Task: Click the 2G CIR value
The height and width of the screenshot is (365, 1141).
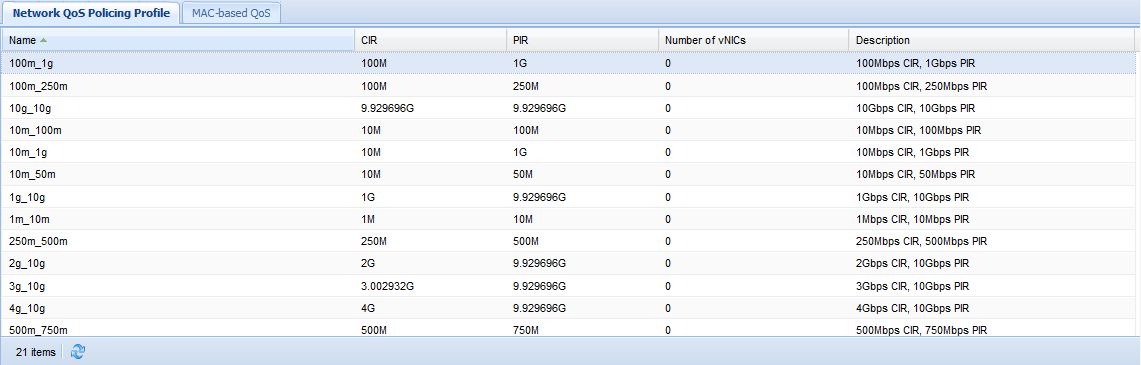Action: coord(368,263)
